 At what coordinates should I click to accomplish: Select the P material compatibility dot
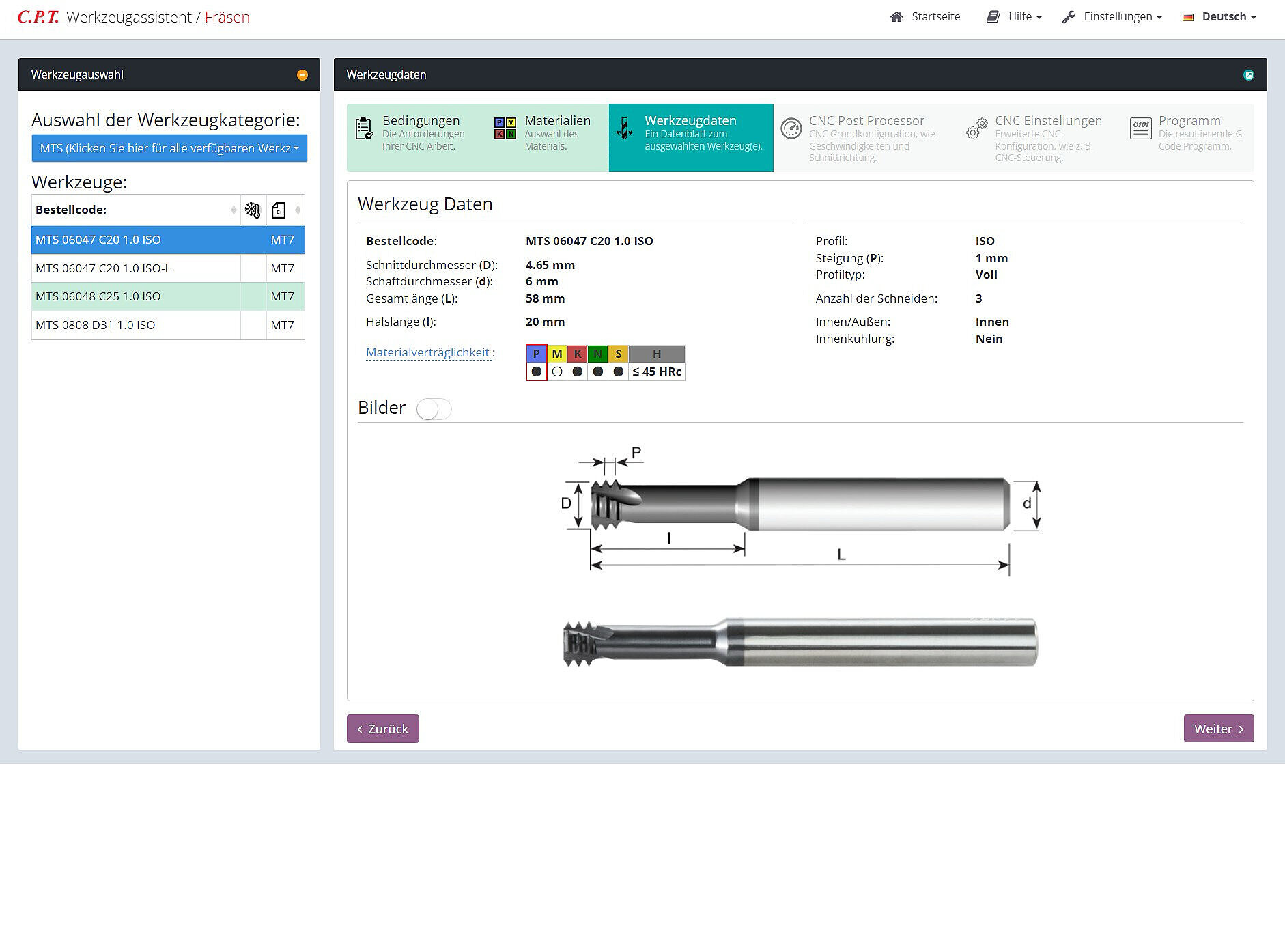537,372
